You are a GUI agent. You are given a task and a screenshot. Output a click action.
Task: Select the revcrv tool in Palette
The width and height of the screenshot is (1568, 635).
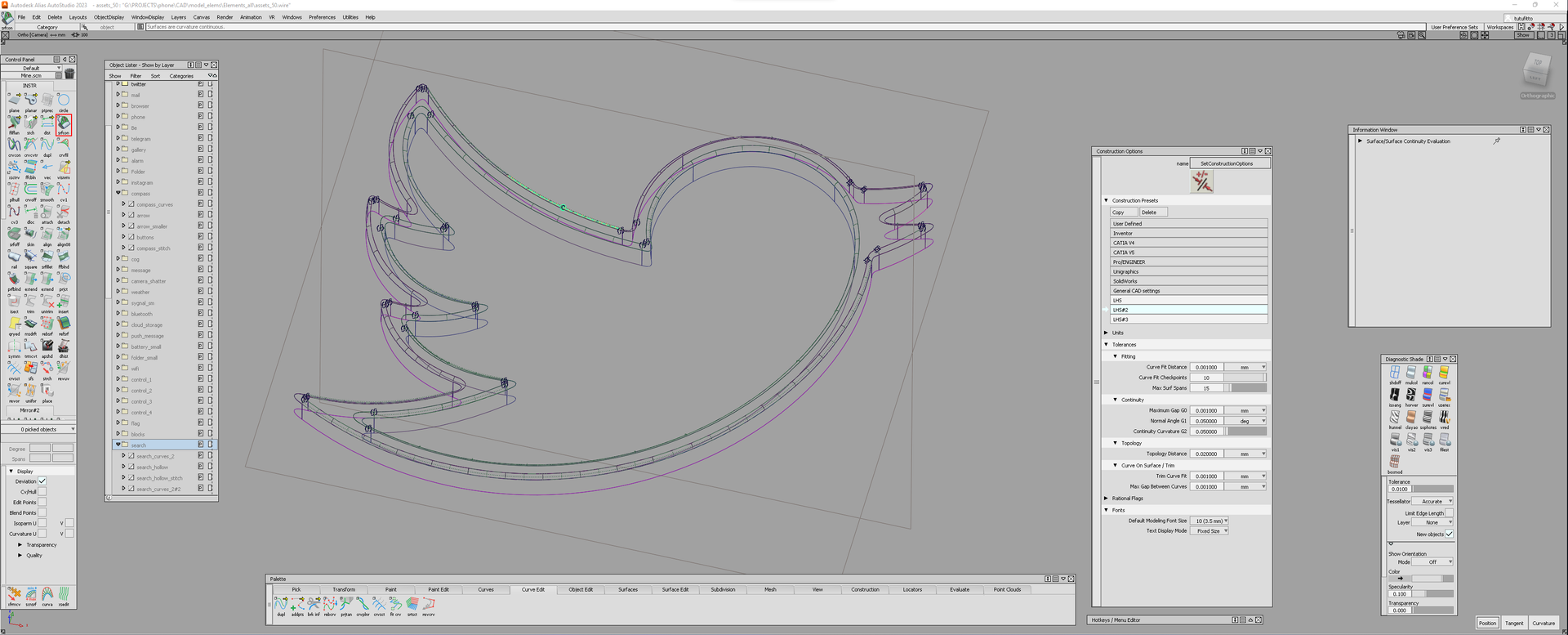tap(428, 606)
